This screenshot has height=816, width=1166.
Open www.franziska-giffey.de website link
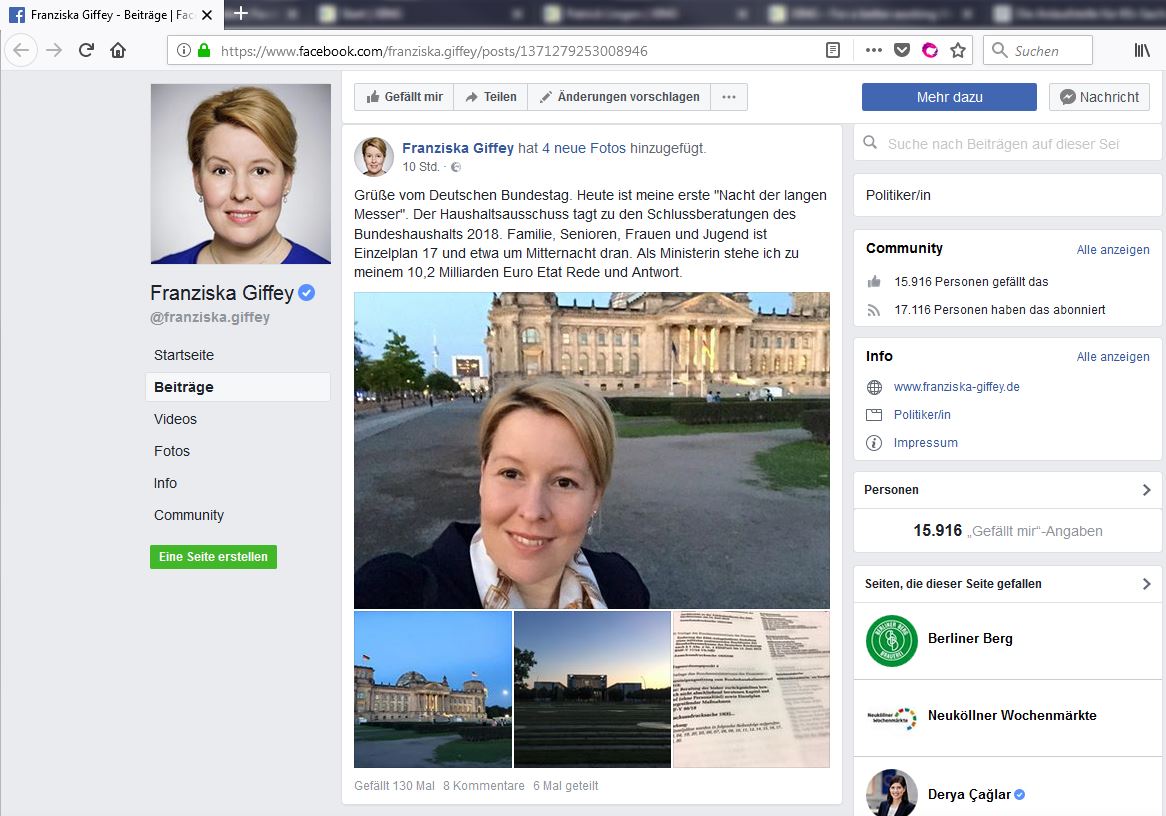[956, 387]
